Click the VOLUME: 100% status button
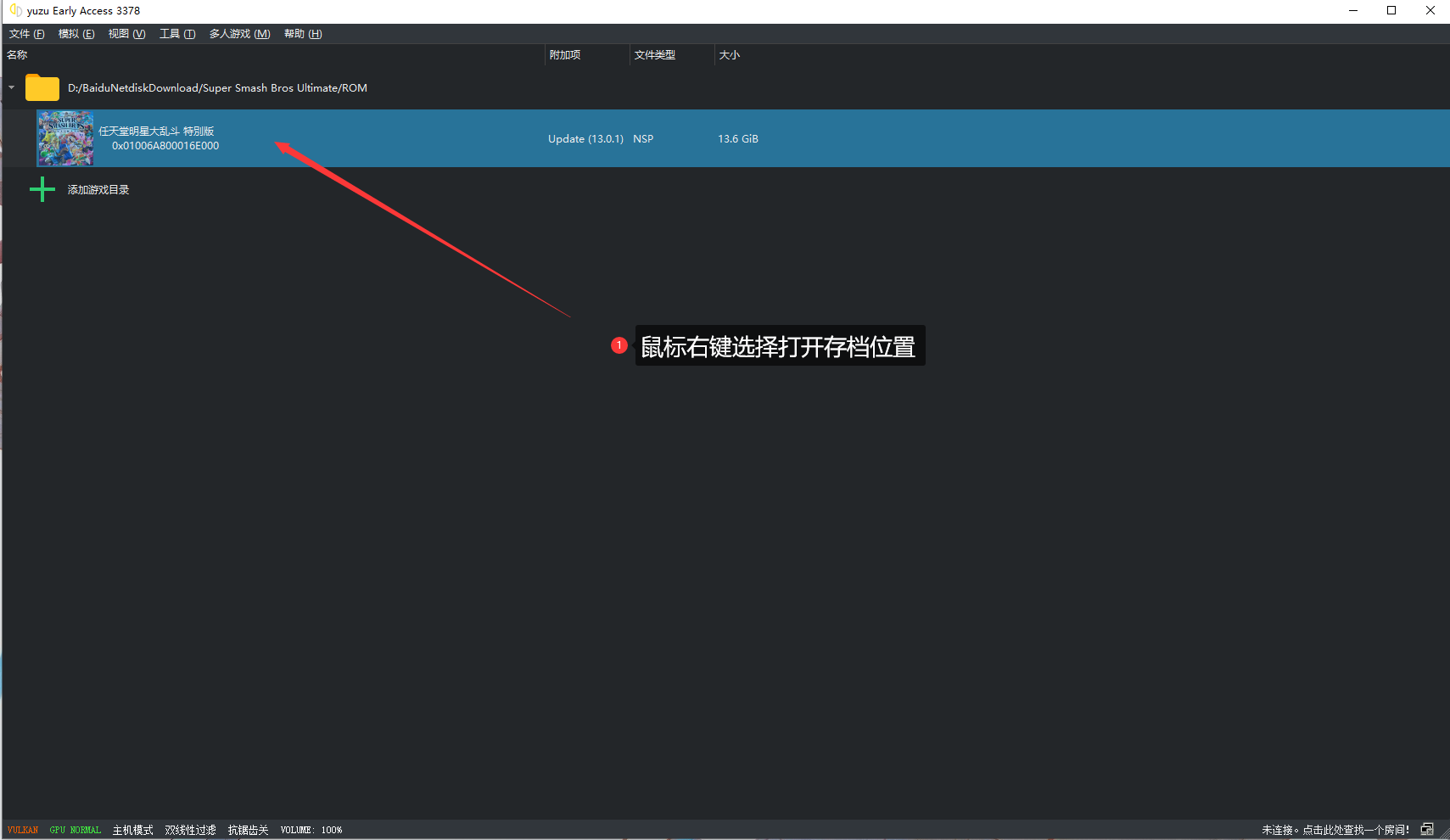The height and width of the screenshot is (840, 1450). 311,830
